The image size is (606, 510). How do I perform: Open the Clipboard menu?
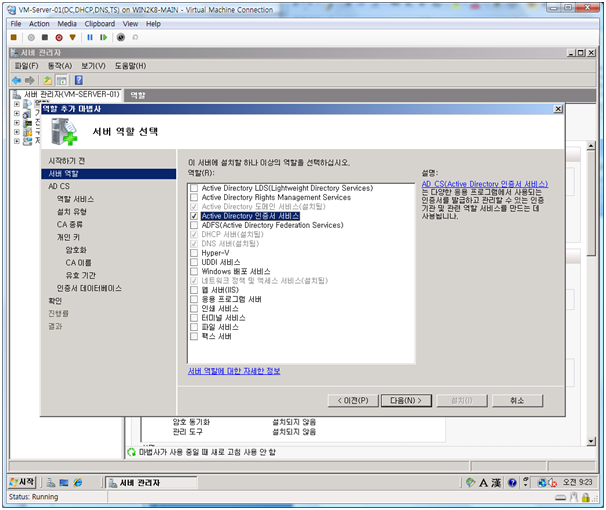pyautogui.click(x=100, y=24)
